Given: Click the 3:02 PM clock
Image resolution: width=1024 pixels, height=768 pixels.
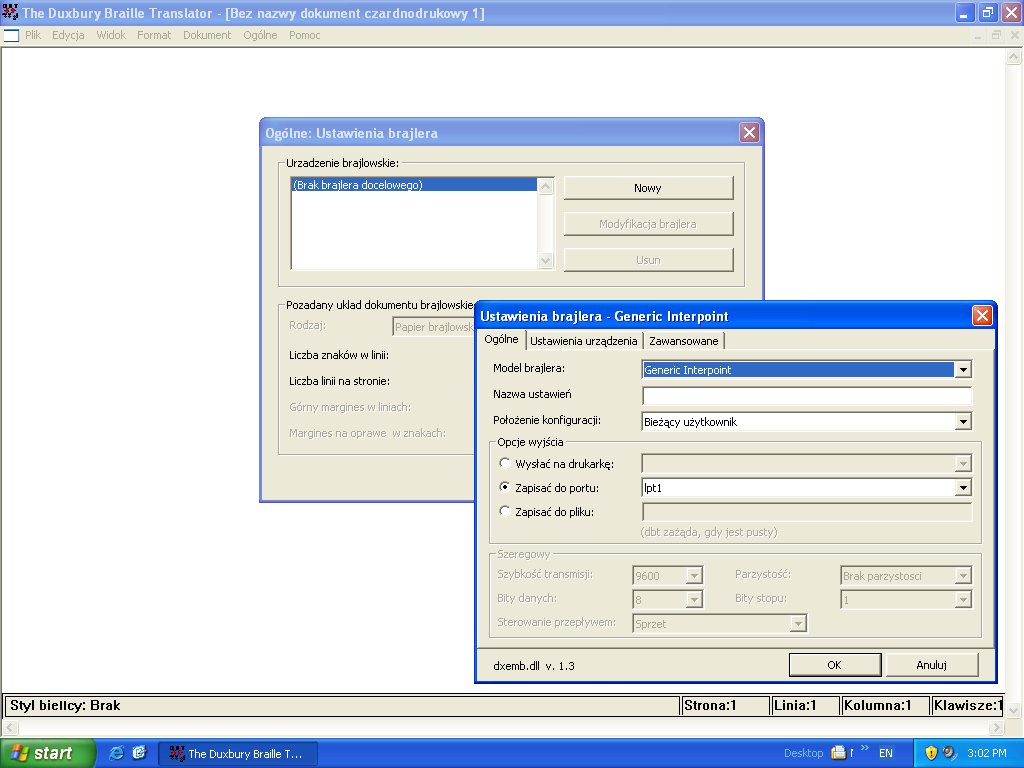Looking at the screenshot, I should click(987, 754).
